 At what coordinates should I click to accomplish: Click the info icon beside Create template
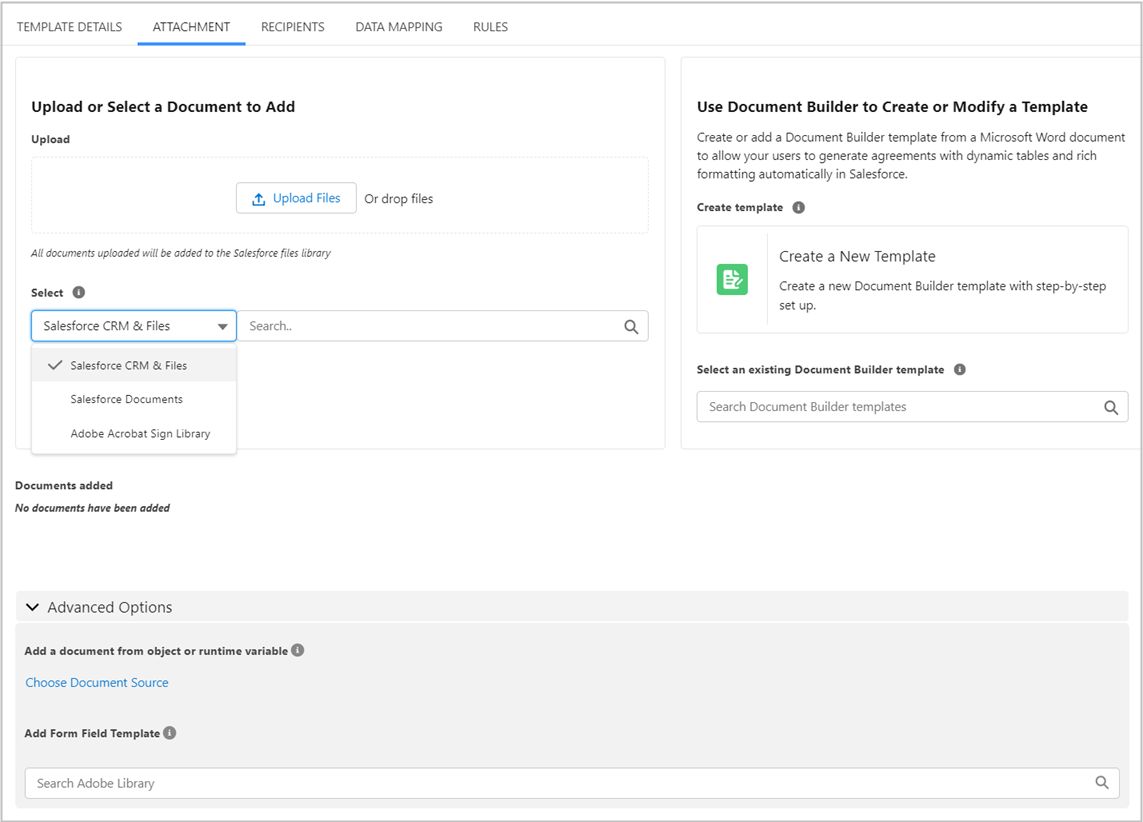click(x=798, y=207)
